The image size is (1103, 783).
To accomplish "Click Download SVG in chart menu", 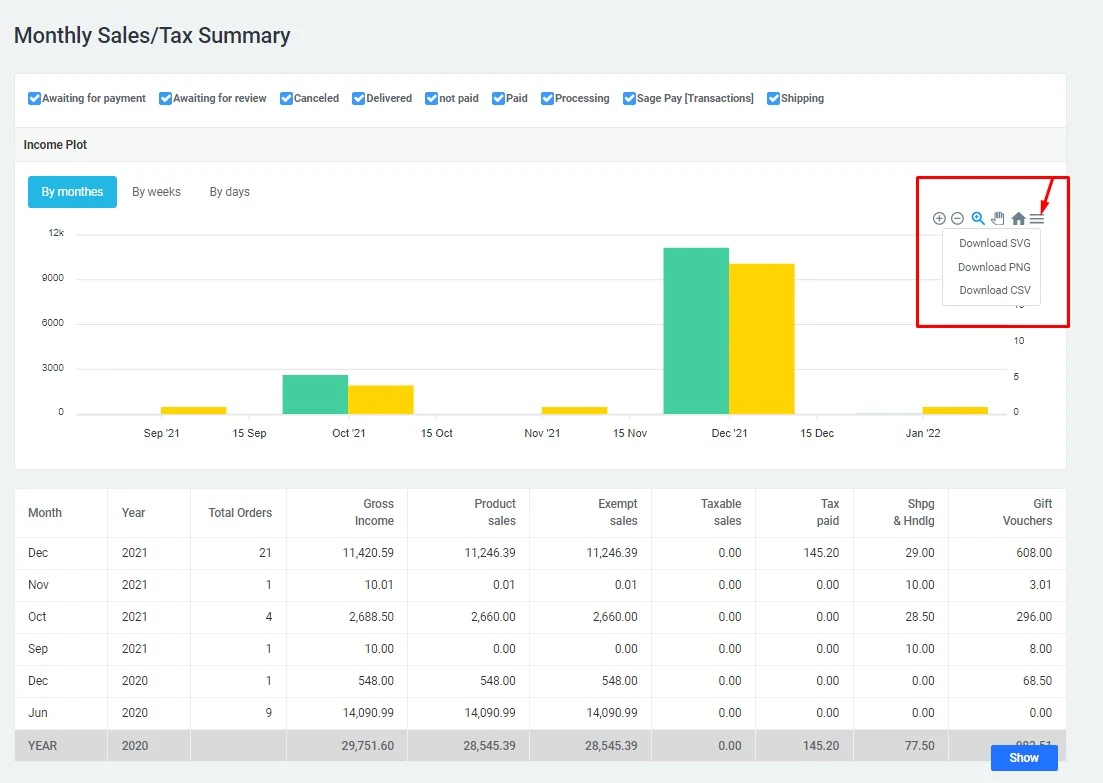I will [994, 242].
